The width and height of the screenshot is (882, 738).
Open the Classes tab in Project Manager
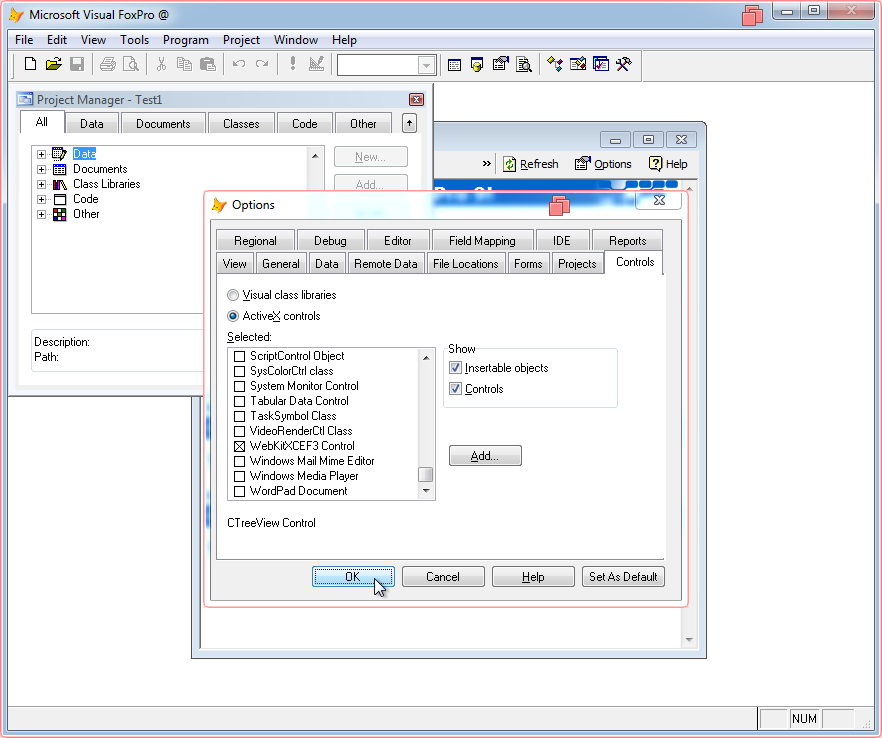241,124
